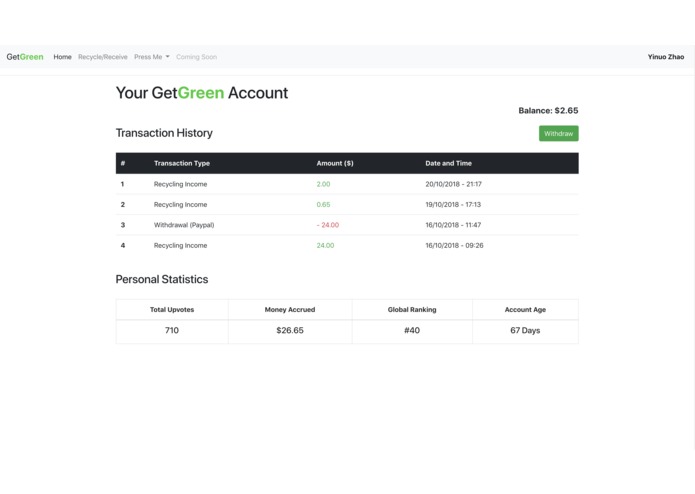Click the Your GetGreen Account title

pos(202,93)
